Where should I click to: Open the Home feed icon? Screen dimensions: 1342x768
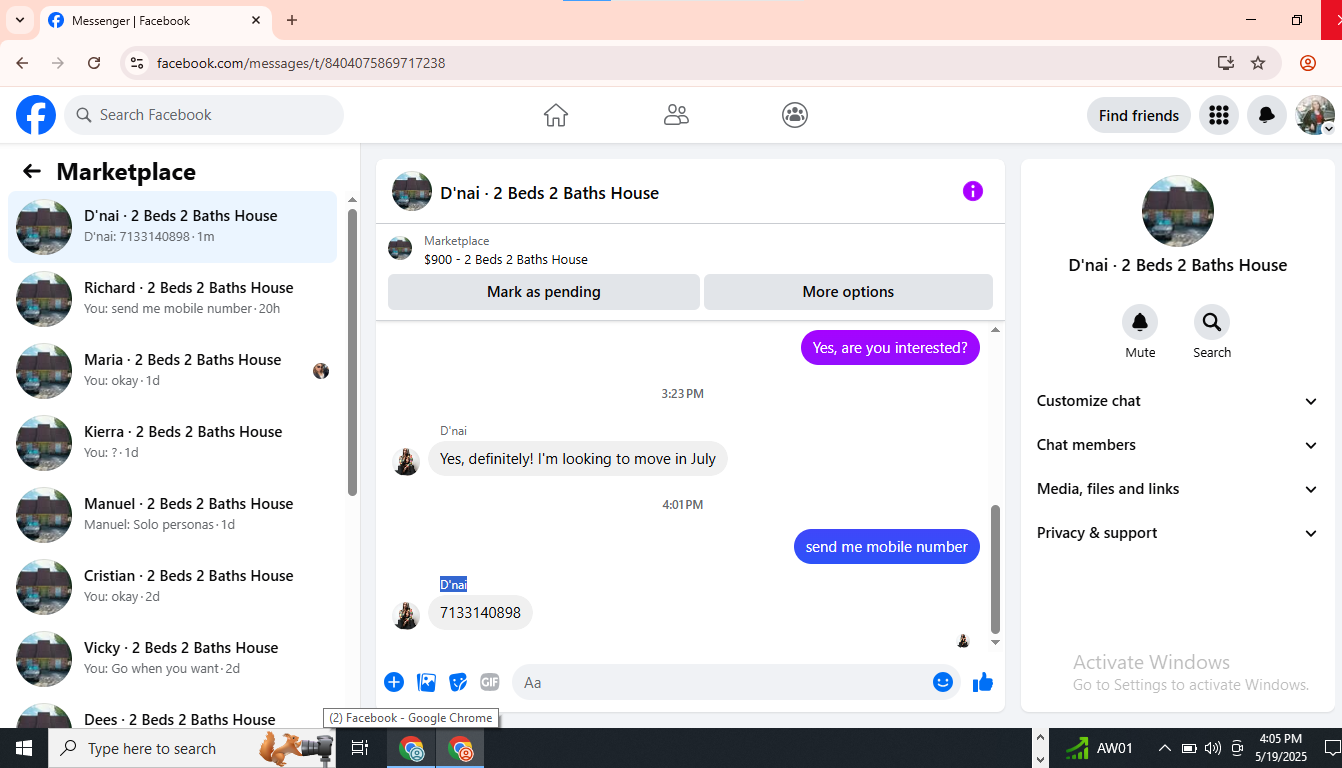pyautogui.click(x=556, y=115)
